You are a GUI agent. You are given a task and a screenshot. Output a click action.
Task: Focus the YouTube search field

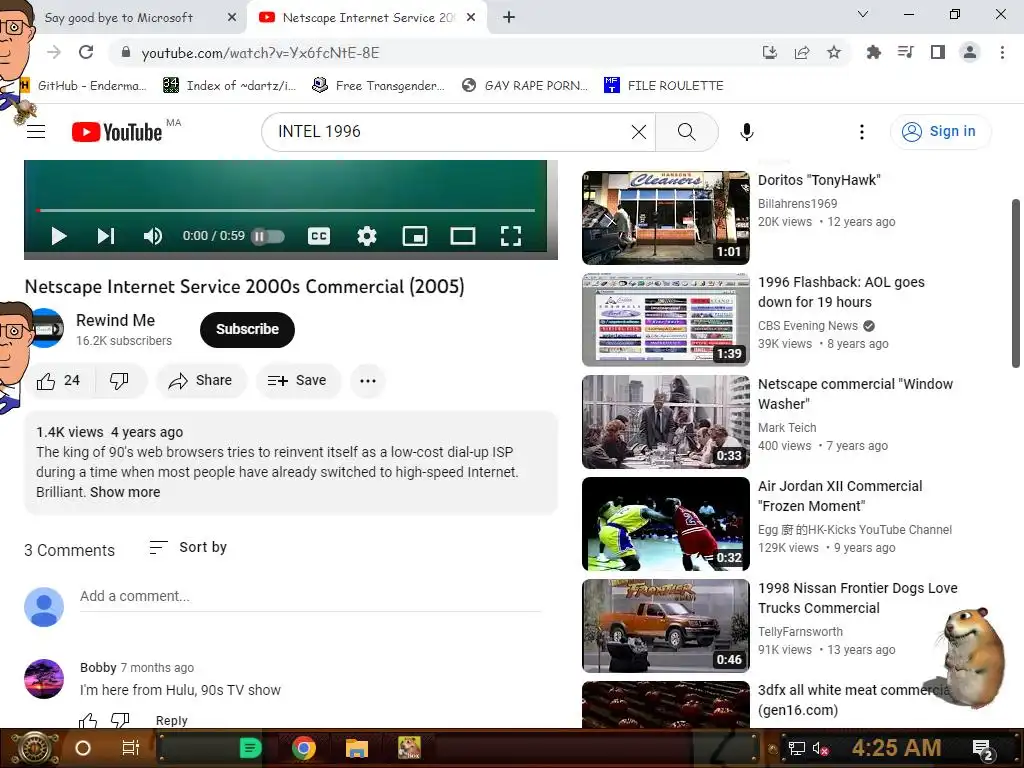(x=451, y=132)
